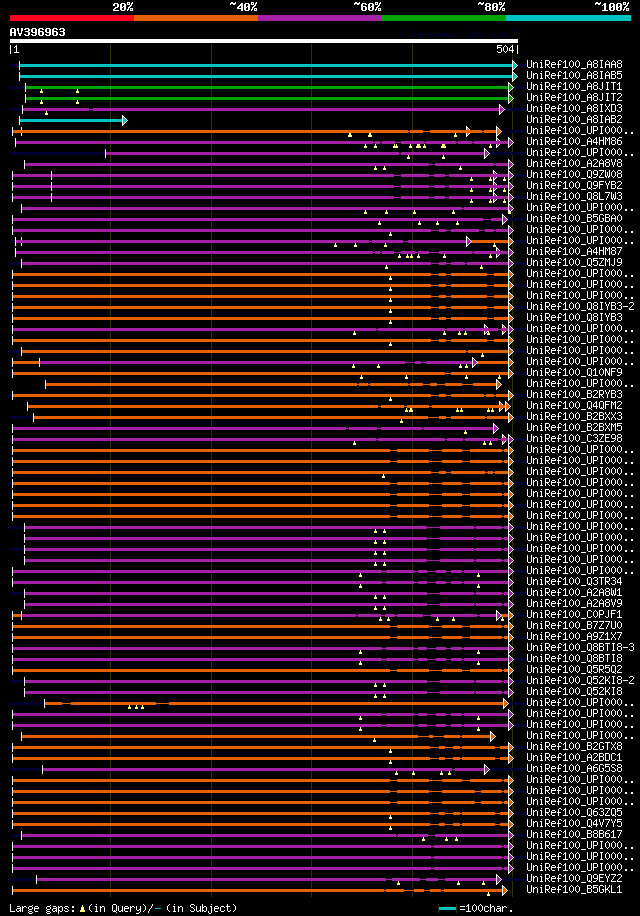Image resolution: width=640 pixels, height=916 pixels.
Task: Select the UniRef100_Q63ZQ5 label
Action: 574,813
